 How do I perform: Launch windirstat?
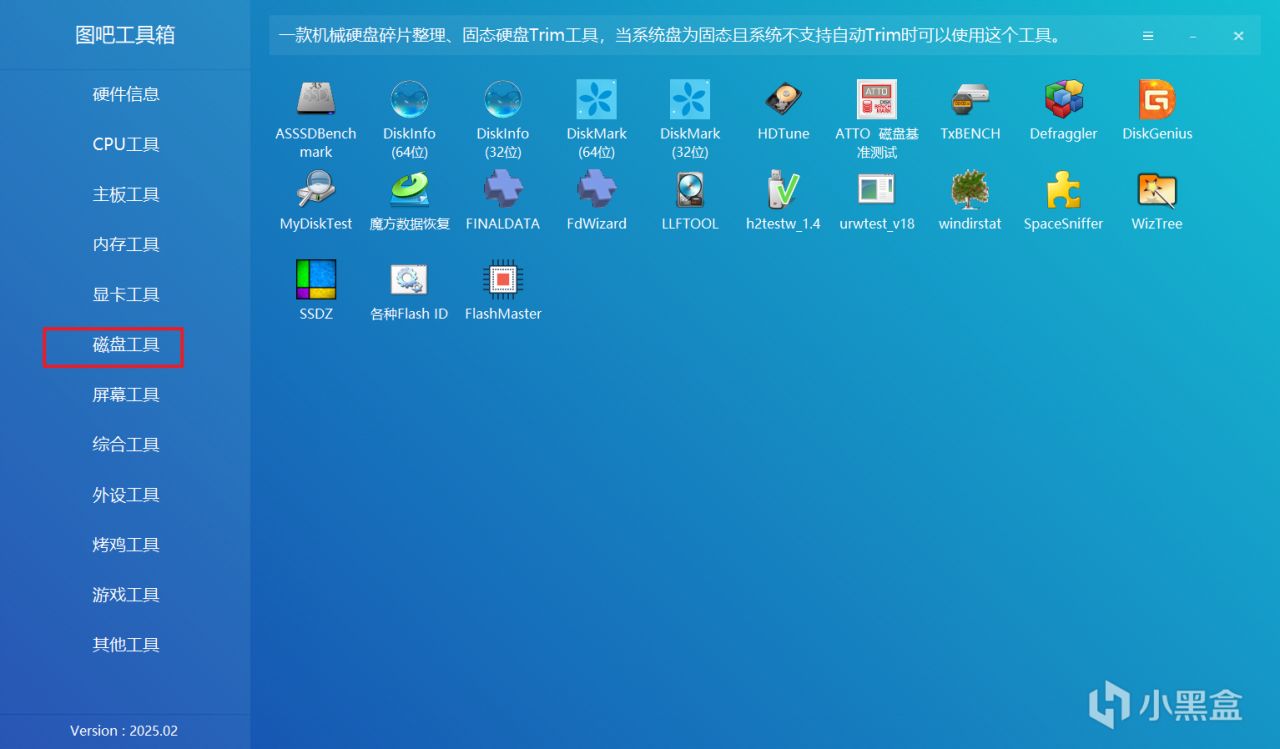970,201
